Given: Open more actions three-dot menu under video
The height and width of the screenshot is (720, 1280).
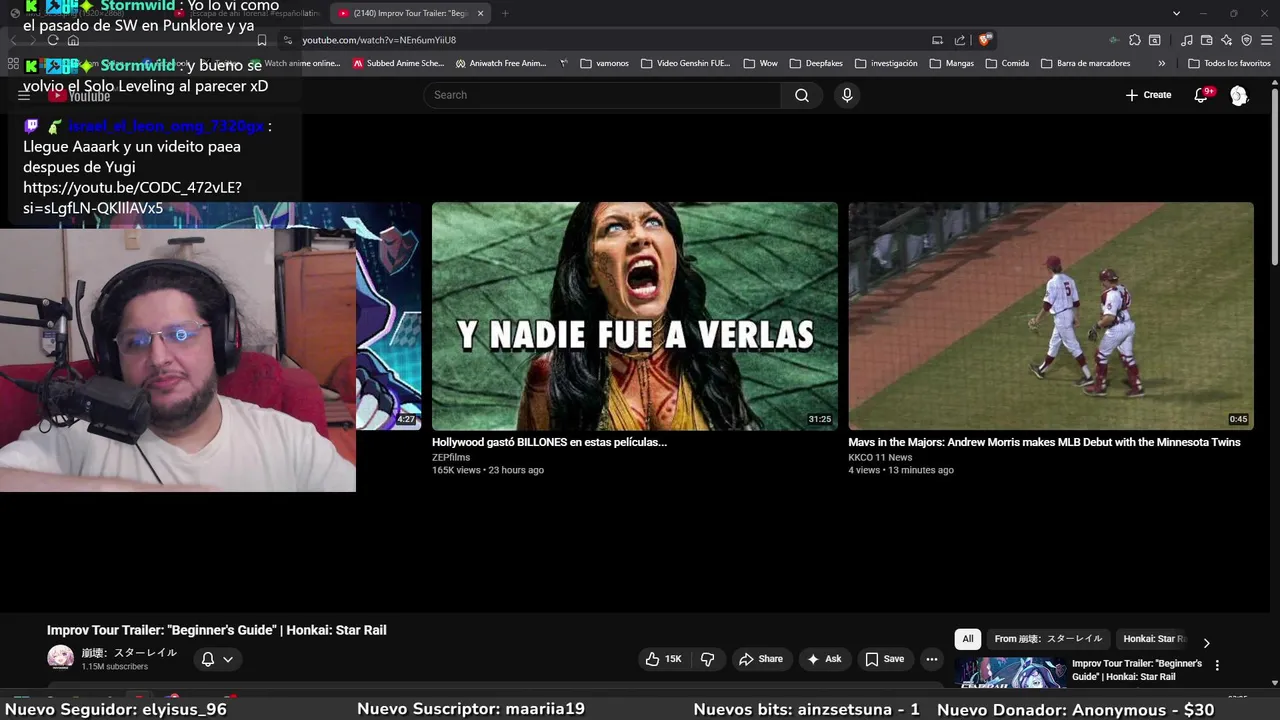Looking at the screenshot, I should pyautogui.click(x=931, y=659).
